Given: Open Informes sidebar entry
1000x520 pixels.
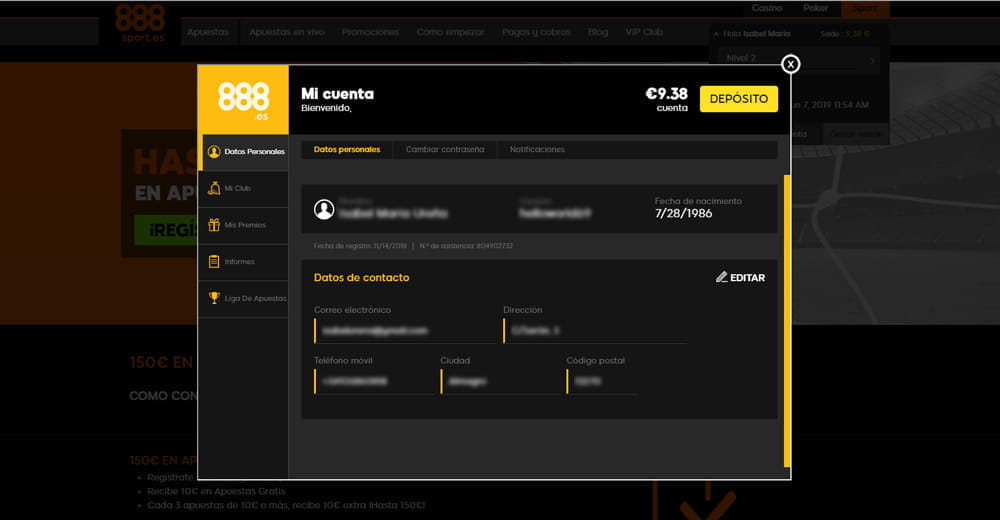Looking at the screenshot, I should (244, 262).
